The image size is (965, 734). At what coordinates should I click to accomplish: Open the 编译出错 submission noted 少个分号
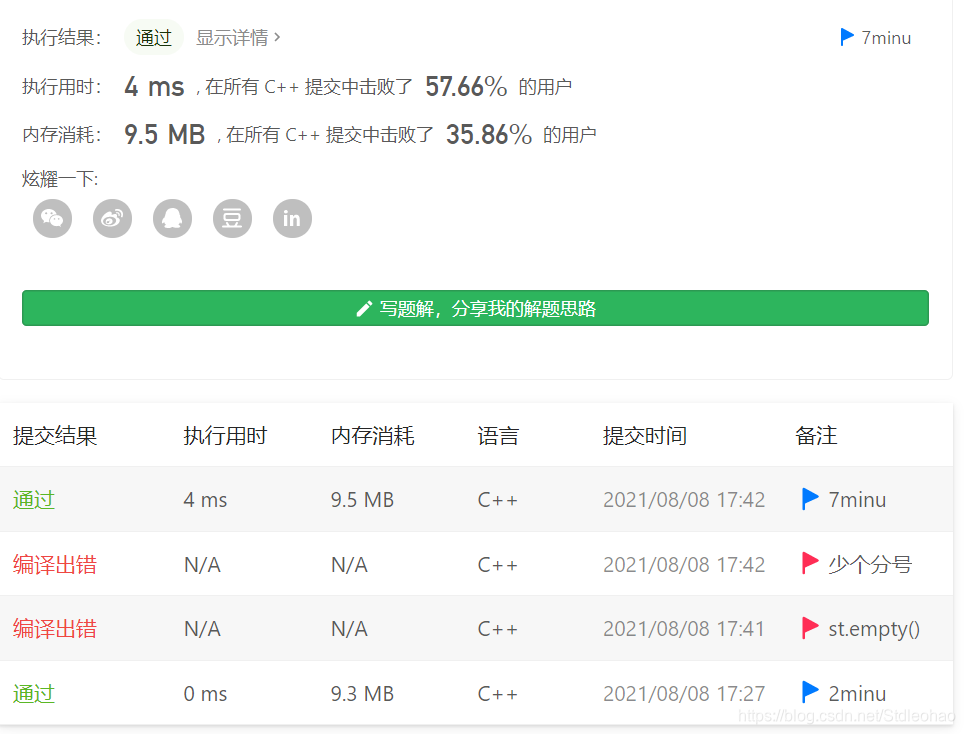click(55, 564)
